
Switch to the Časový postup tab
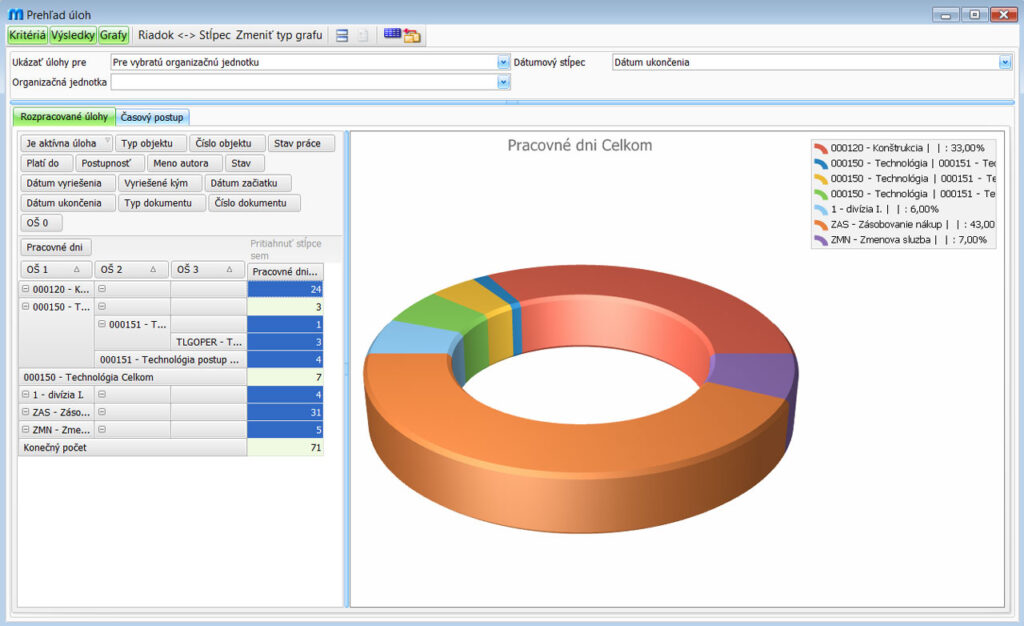pos(153,117)
